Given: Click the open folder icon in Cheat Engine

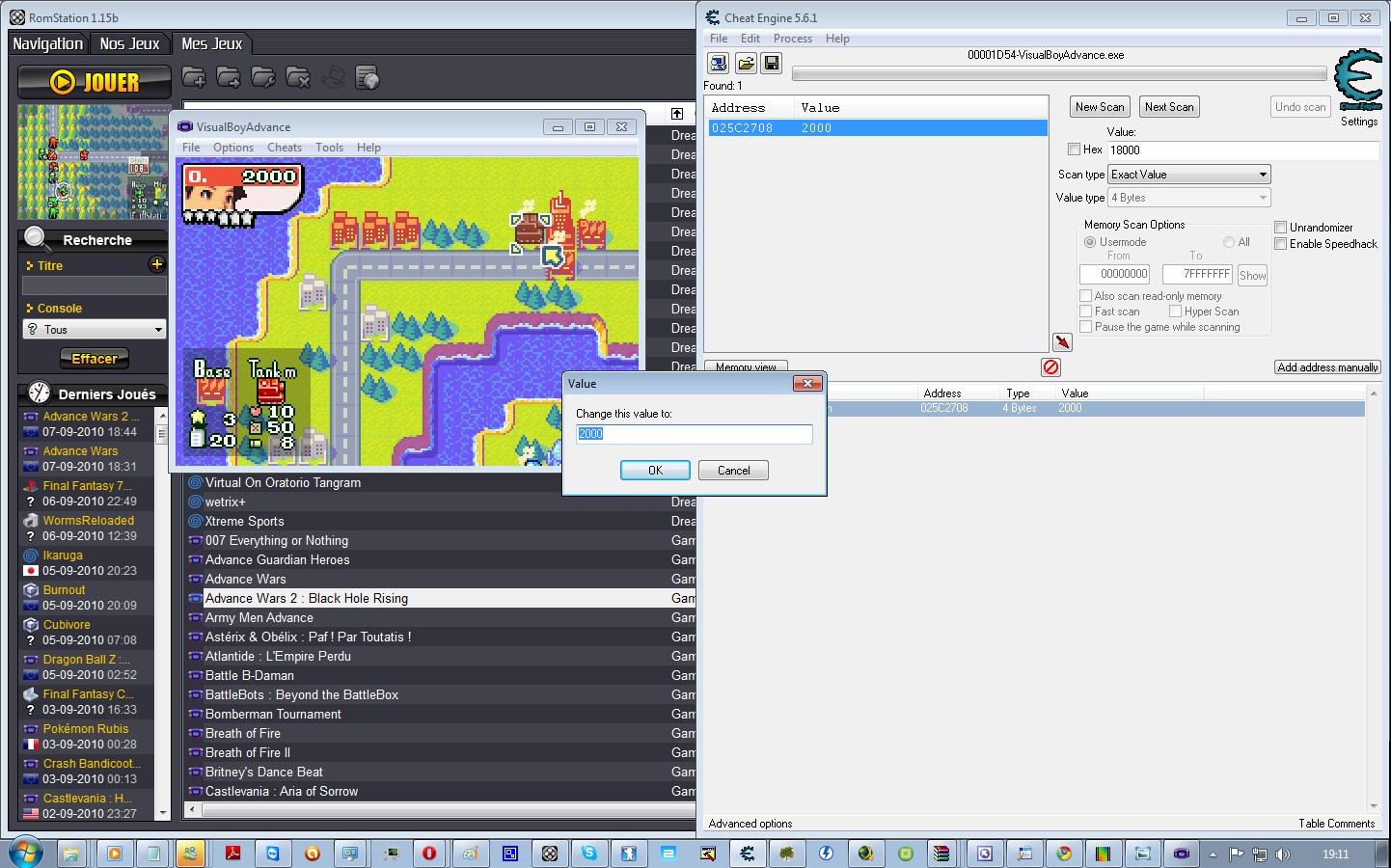Looking at the screenshot, I should [x=746, y=64].
